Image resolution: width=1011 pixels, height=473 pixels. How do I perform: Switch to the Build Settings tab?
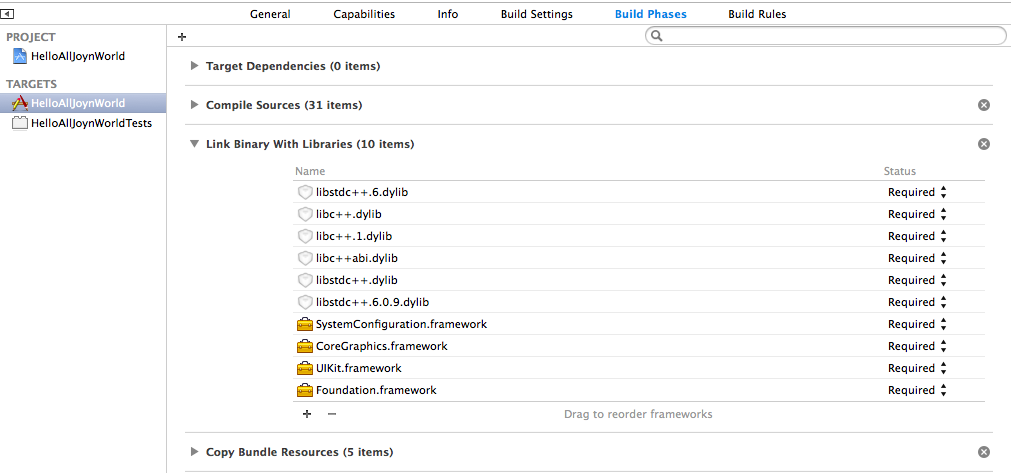click(538, 14)
